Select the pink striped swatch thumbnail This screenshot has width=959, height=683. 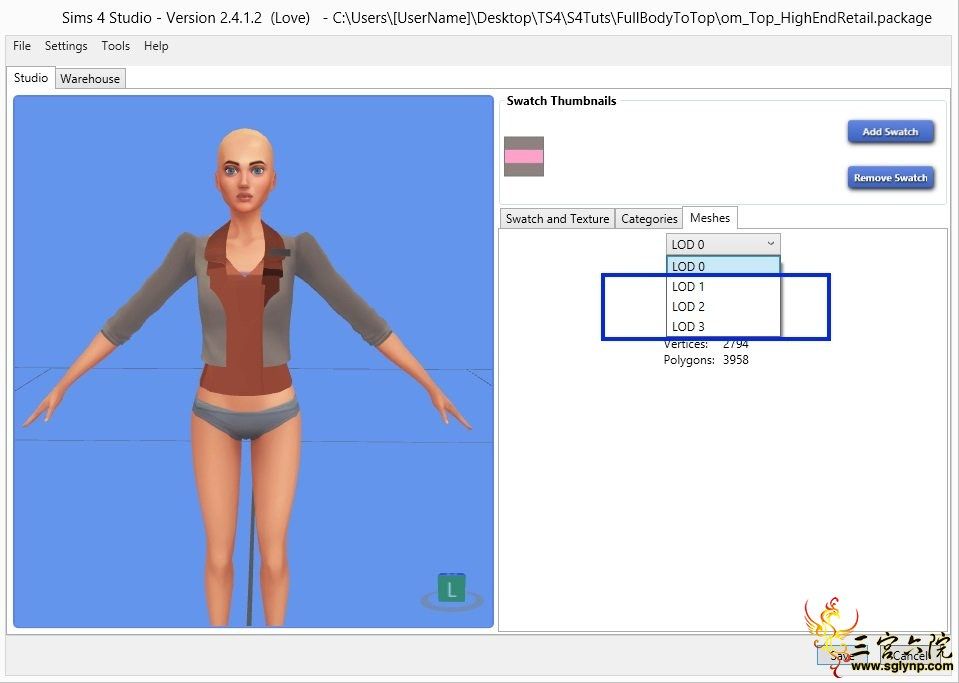524,157
